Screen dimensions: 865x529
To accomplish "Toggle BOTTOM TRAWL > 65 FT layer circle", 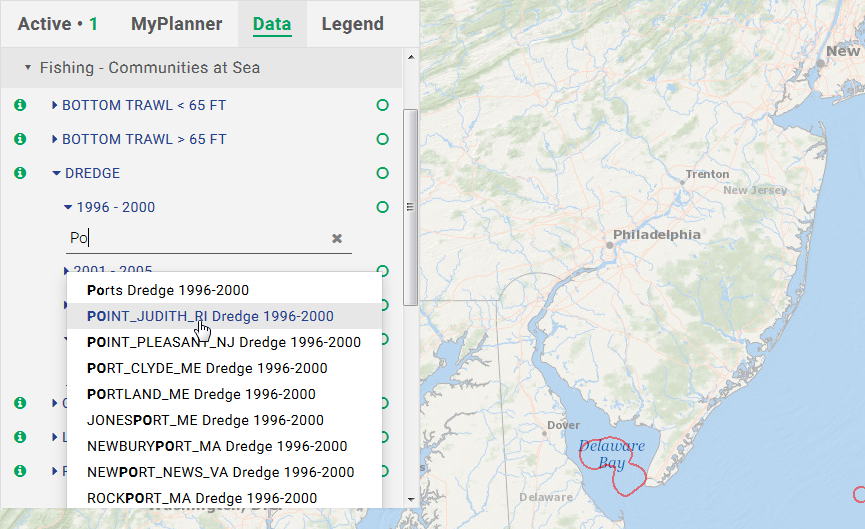I will coord(382,139).
